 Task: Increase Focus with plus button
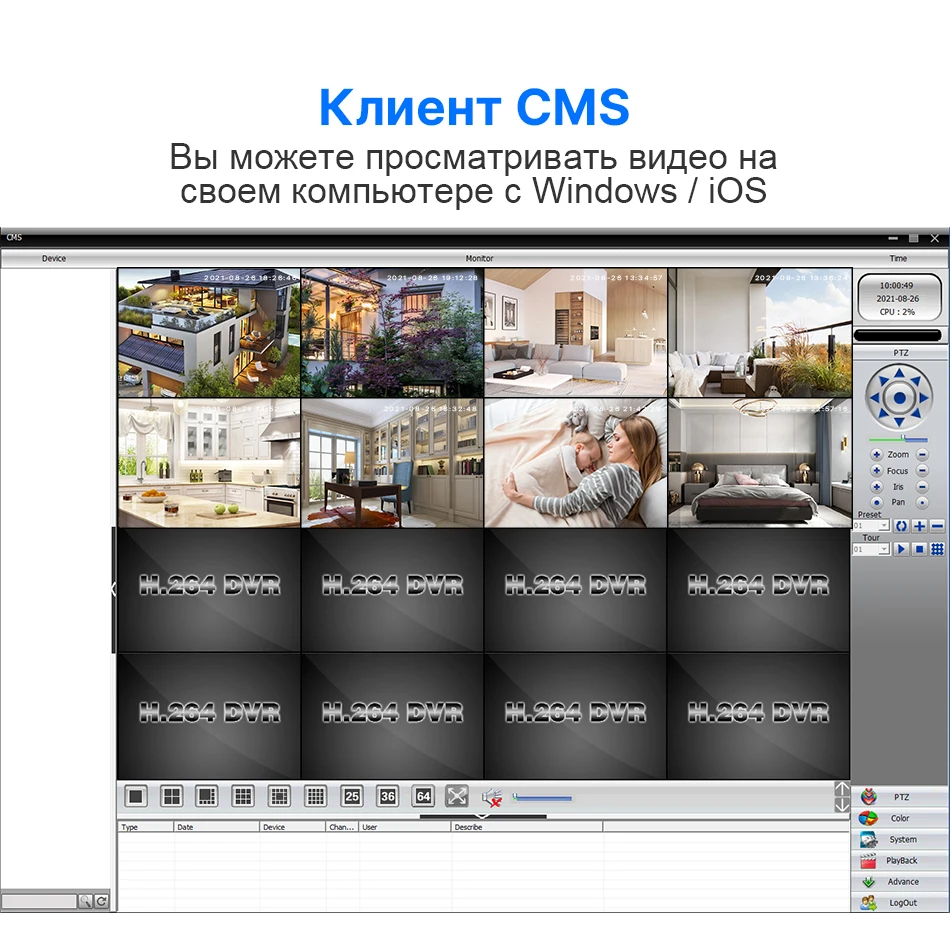click(876, 471)
